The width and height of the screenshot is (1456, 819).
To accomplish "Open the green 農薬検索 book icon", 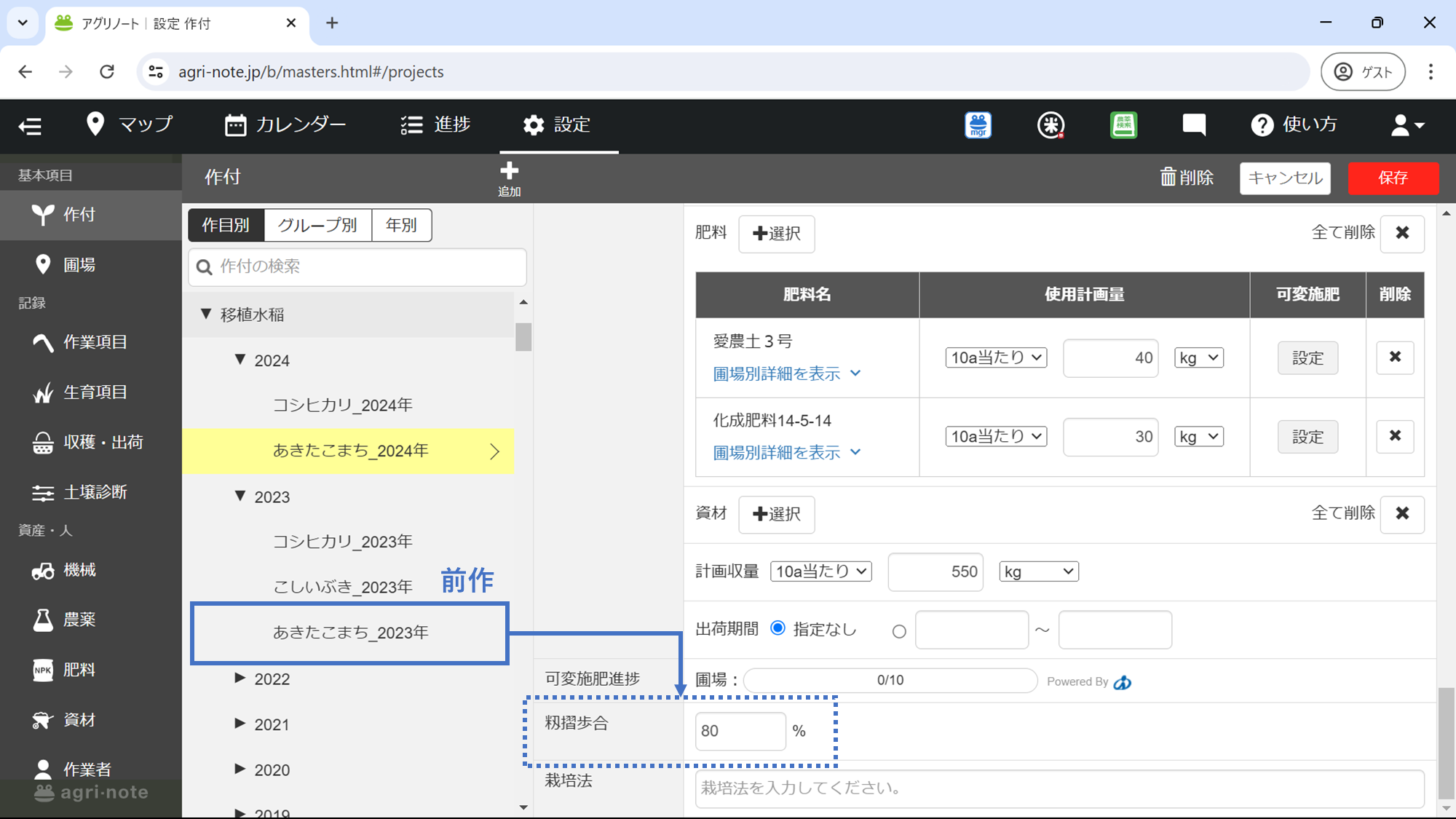I will 1123,124.
